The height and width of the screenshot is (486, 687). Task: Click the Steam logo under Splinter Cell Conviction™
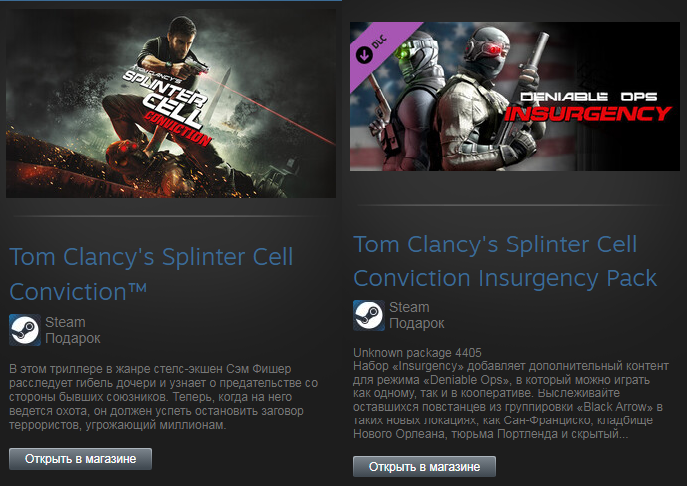tap(24, 330)
